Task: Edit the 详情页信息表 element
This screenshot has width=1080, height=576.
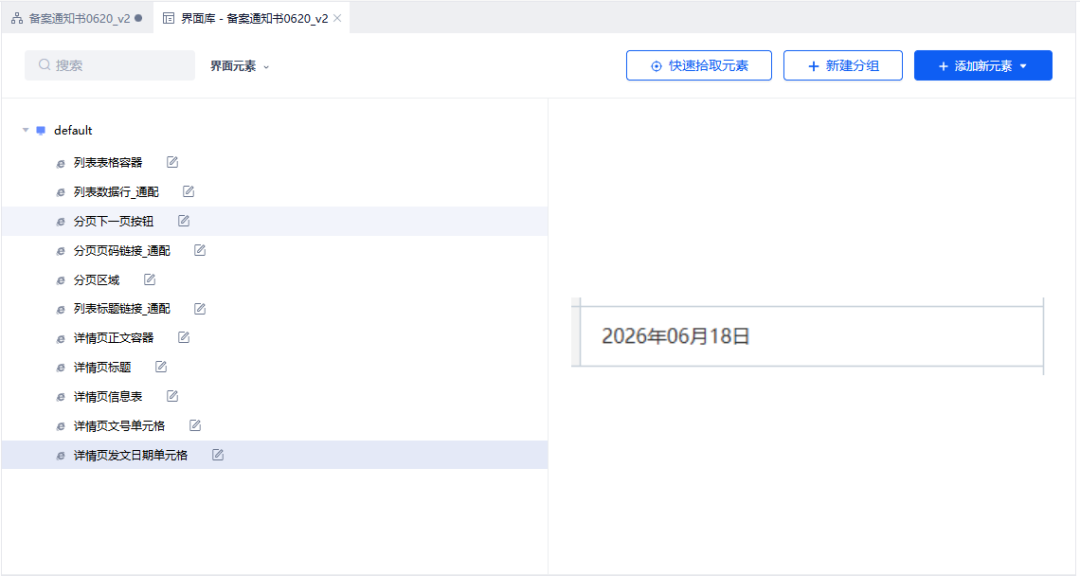Action: click(x=172, y=396)
